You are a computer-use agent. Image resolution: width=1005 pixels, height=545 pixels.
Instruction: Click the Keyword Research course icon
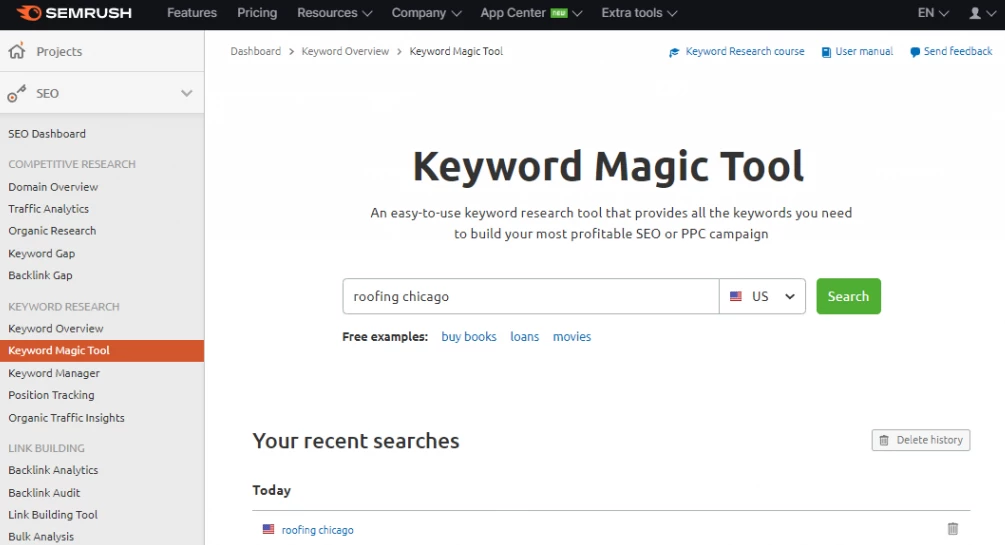[x=674, y=52]
